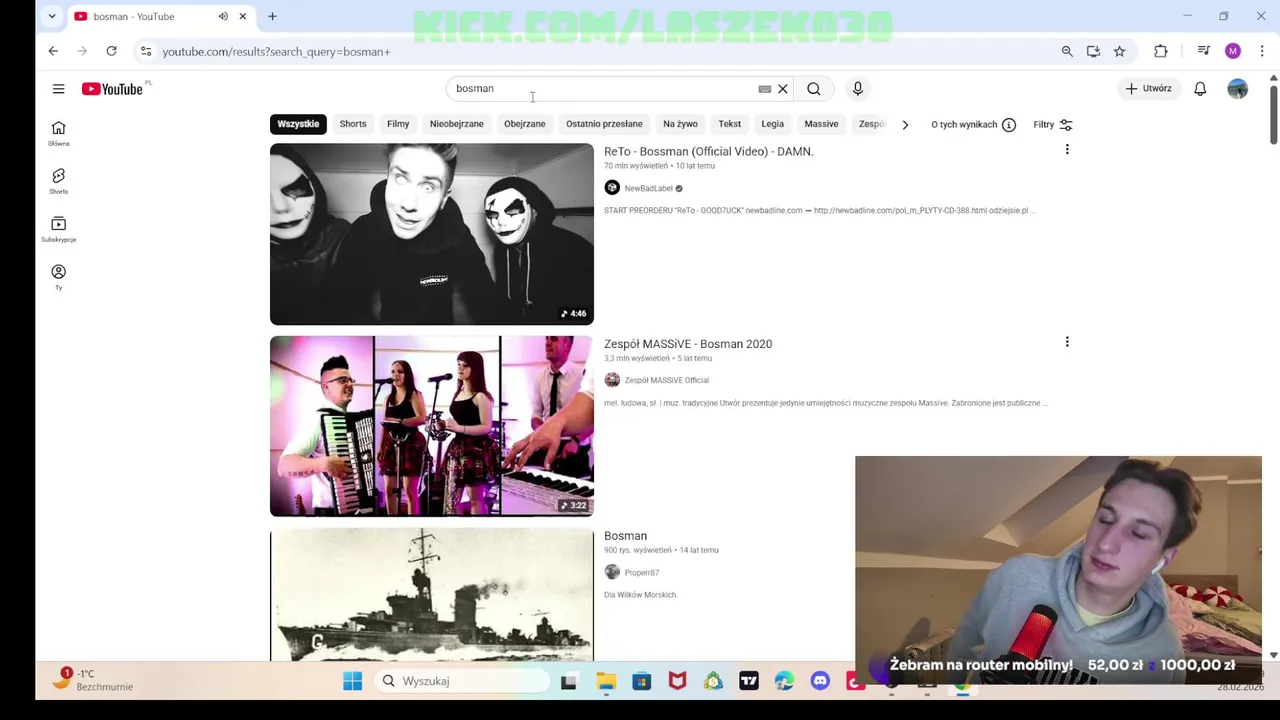Visit the Propert87 channel
Image resolution: width=1280 pixels, height=720 pixels.
click(642, 572)
